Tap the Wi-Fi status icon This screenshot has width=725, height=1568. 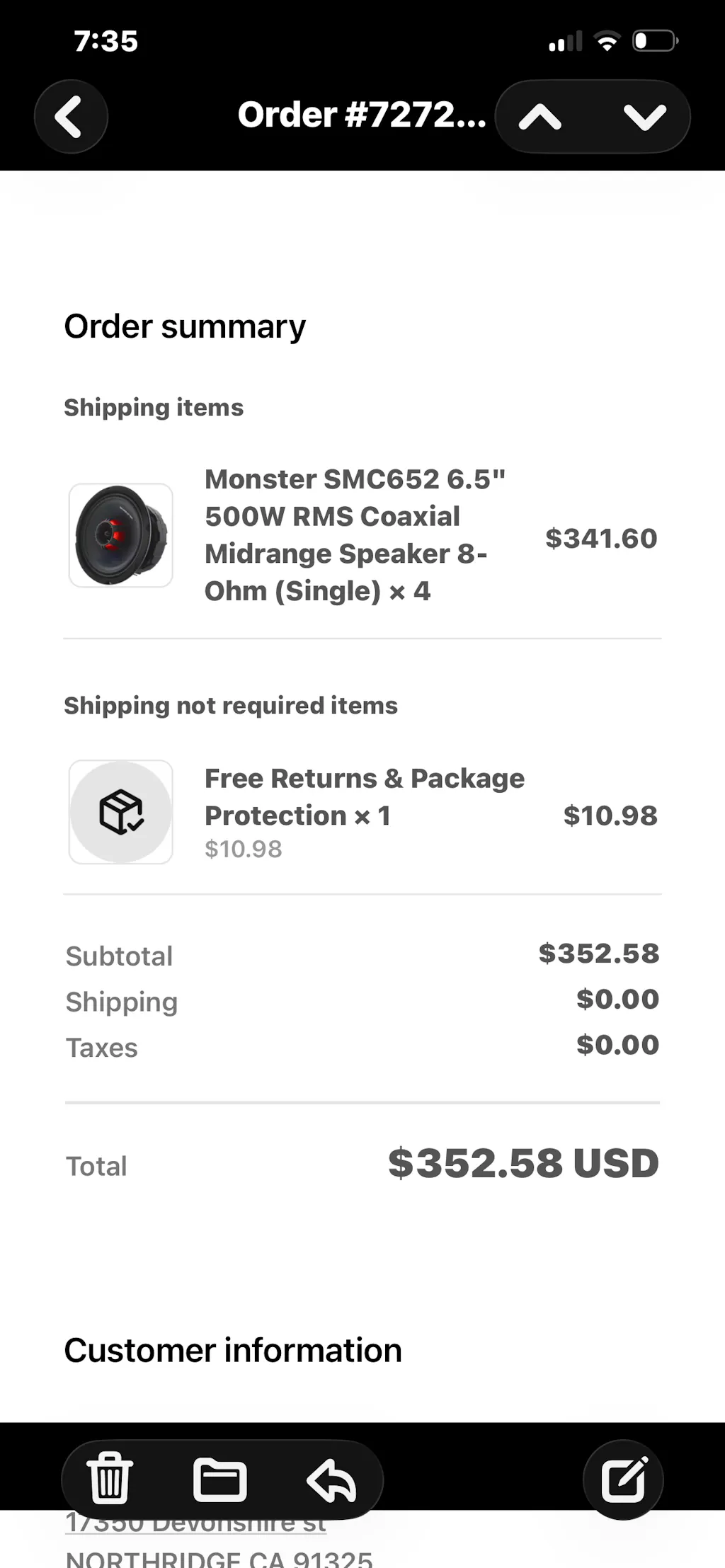coord(607,41)
